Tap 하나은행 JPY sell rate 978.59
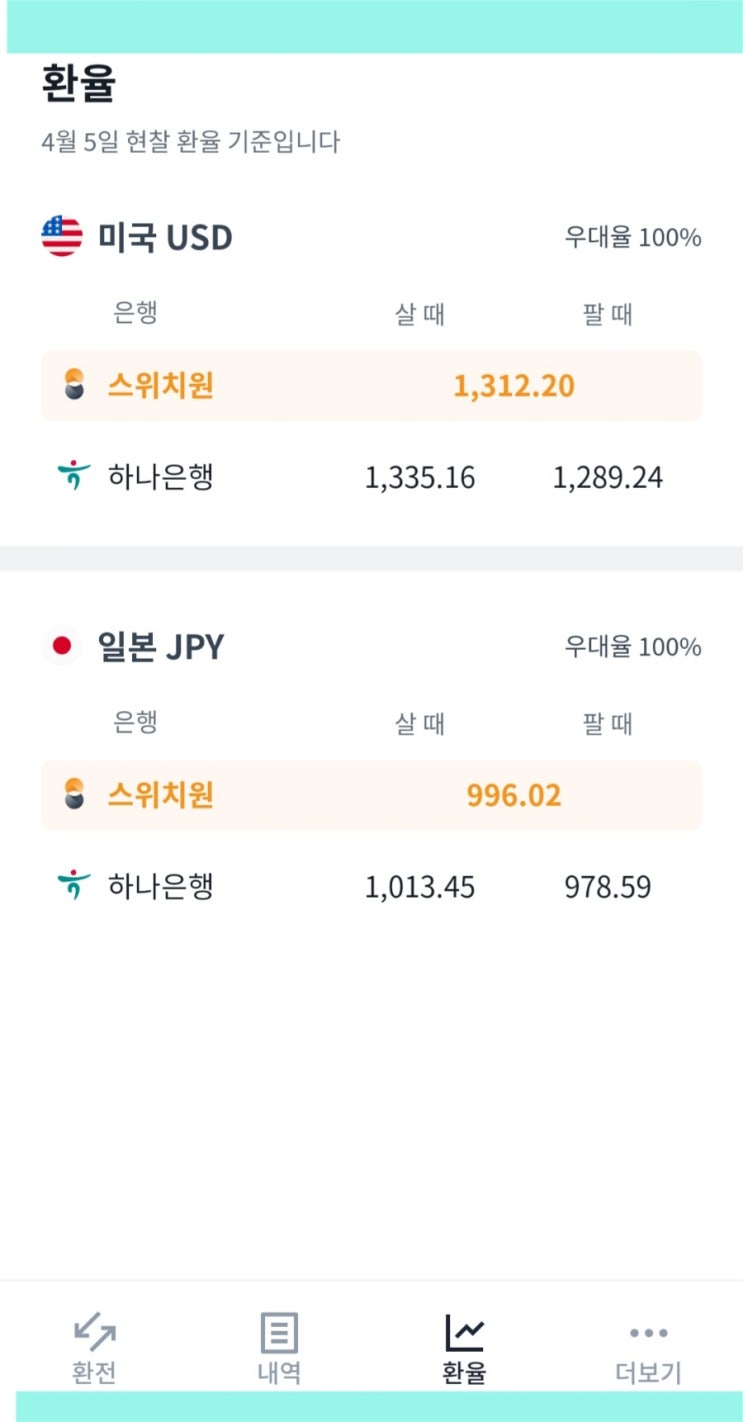 (608, 887)
